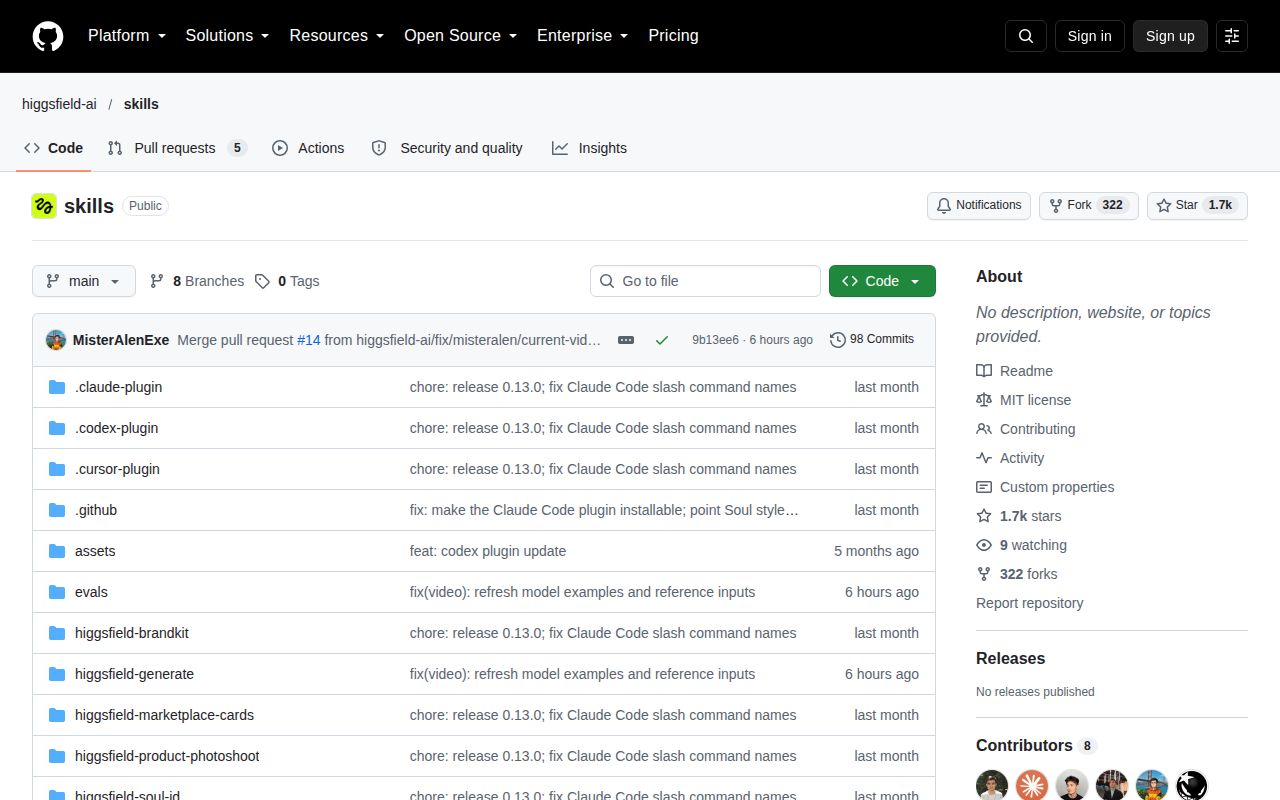Screen dimensions: 1280x800
Task: Open the 0 Tags link
Action: click(x=287, y=281)
